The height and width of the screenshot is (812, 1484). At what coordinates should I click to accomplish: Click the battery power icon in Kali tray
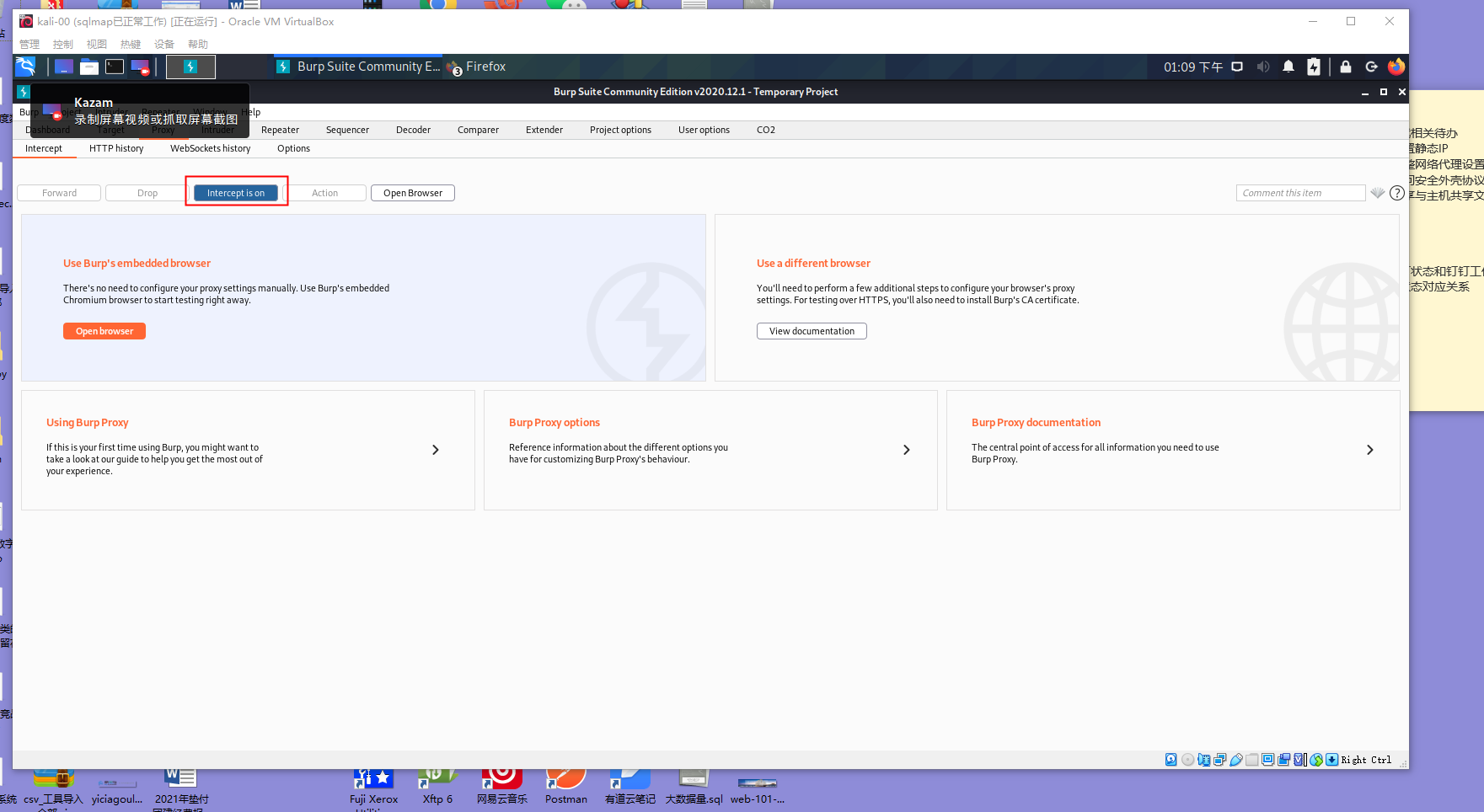click(1314, 67)
